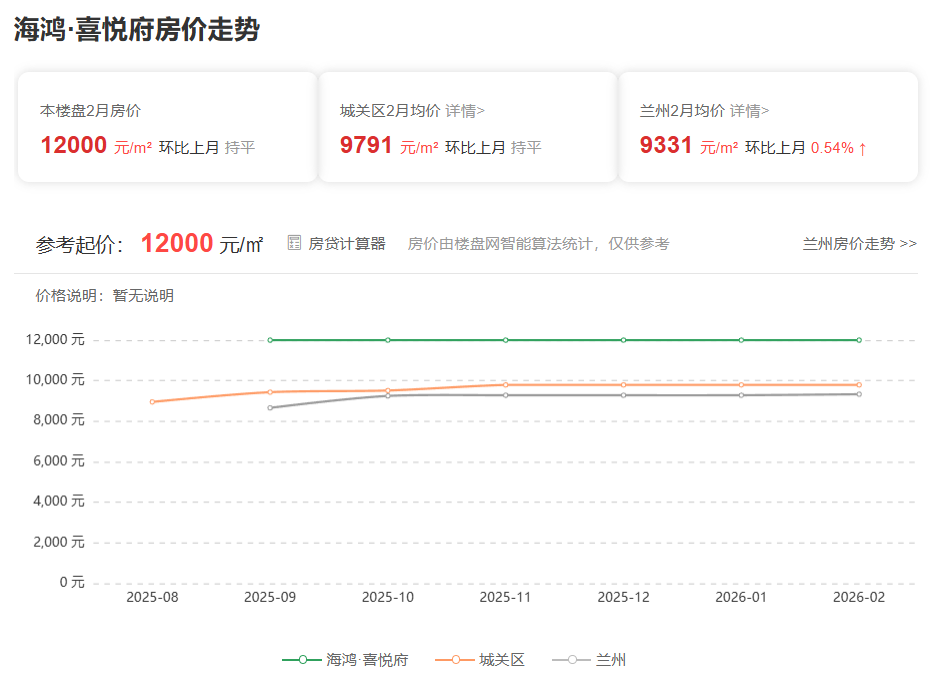Expand 详情 for 城关区2月均价
The height and width of the screenshot is (676, 943).
point(464,110)
